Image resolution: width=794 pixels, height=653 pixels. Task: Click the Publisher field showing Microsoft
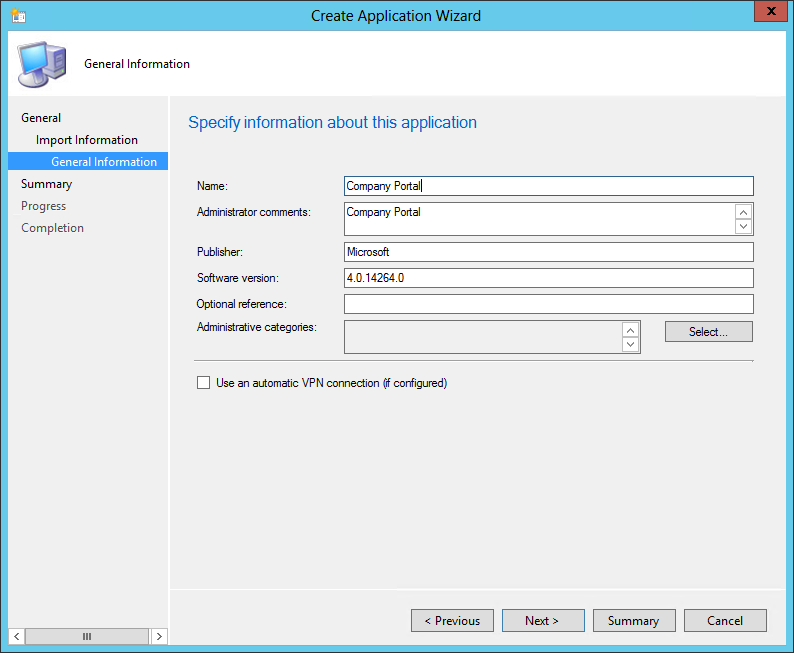pyautogui.click(x=548, y=252)
